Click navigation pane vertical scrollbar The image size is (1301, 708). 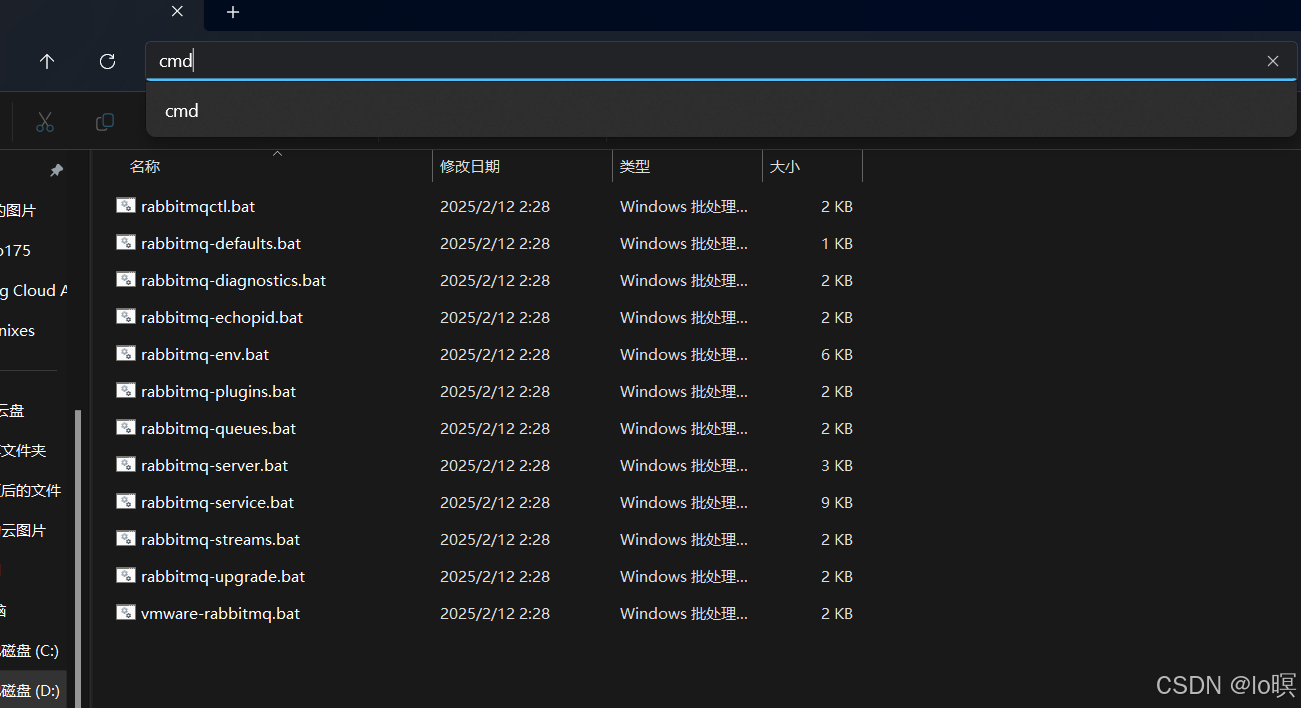point(78,560)
